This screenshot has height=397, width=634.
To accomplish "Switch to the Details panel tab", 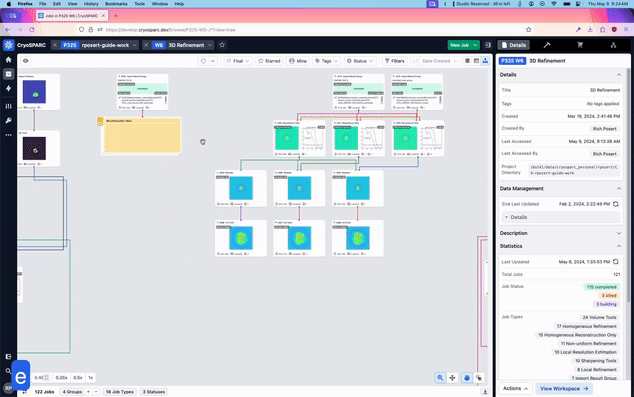I will click(514, 45).
